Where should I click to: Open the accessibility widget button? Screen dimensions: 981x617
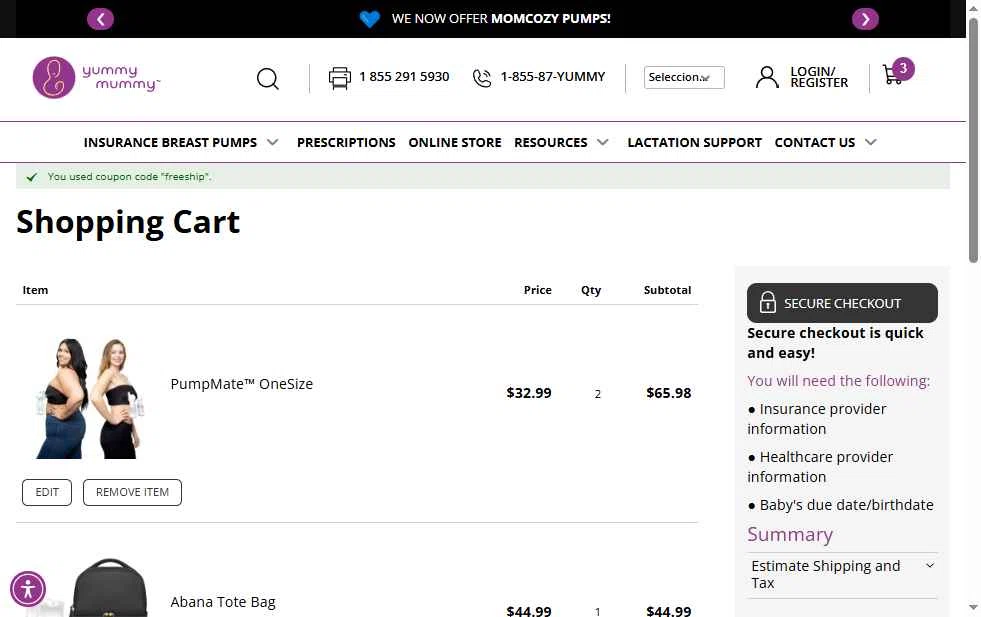pyautogui.click(x=28, y=589)
